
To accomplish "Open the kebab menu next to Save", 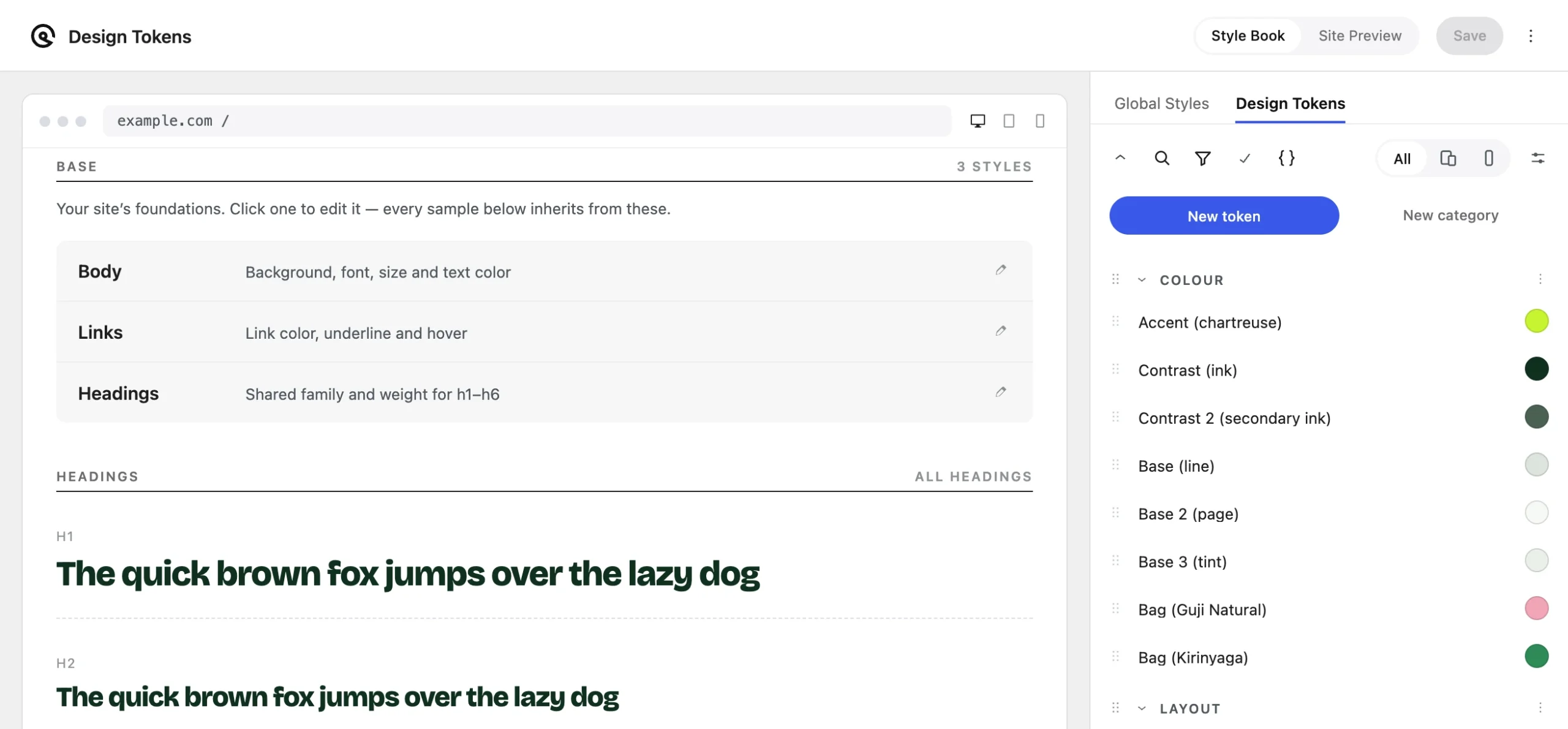I will [1530, 36].
